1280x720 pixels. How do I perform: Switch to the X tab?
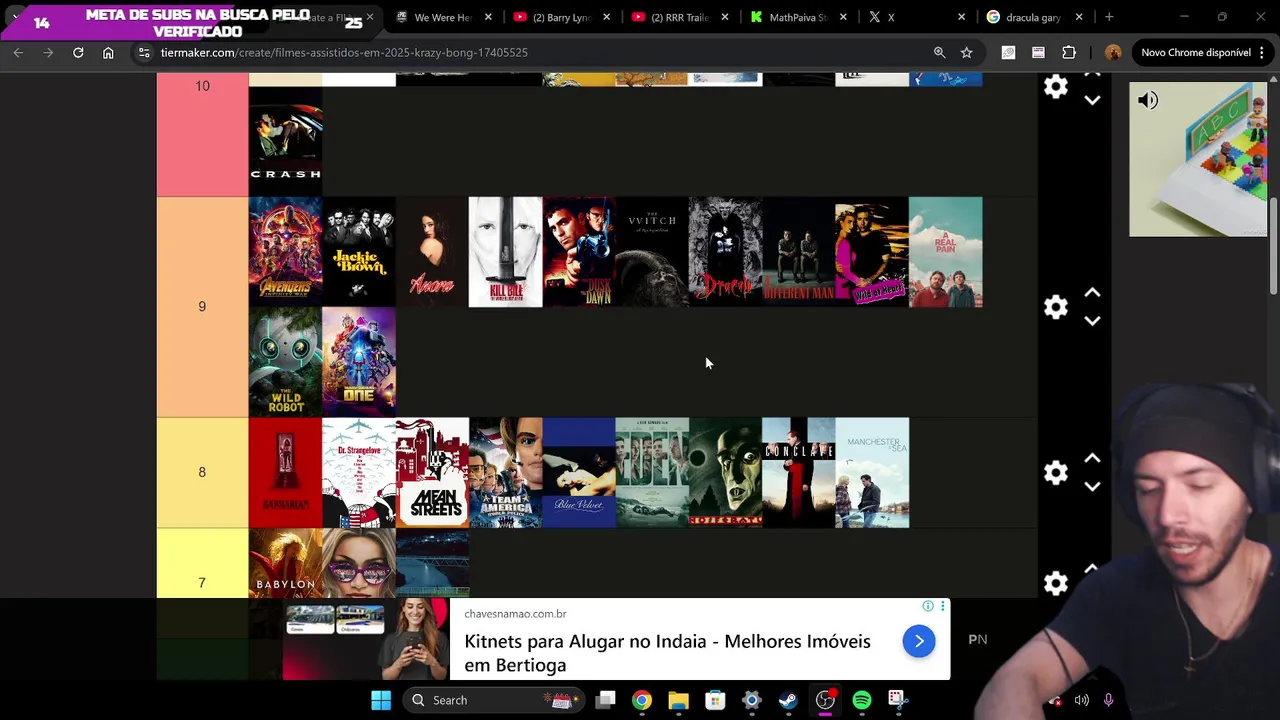pos(915,17)
